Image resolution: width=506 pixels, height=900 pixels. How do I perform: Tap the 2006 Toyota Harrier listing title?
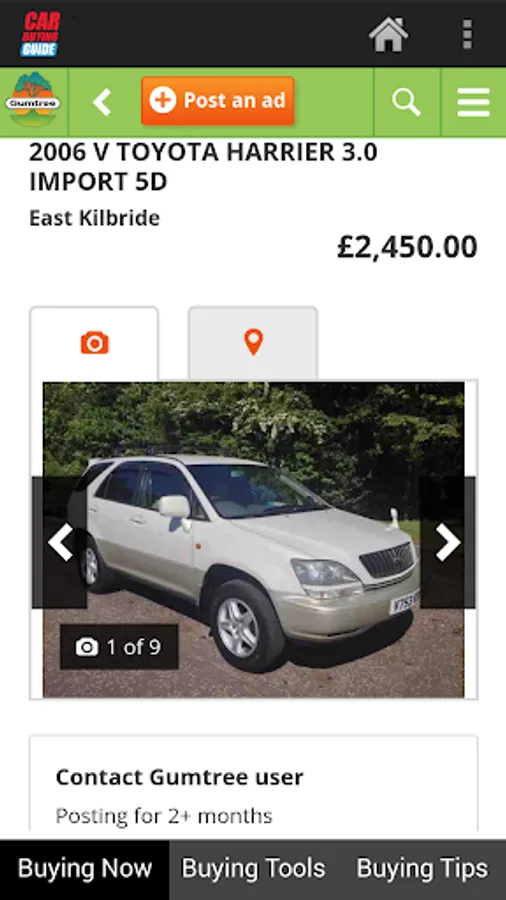click(x=203, y=167)
